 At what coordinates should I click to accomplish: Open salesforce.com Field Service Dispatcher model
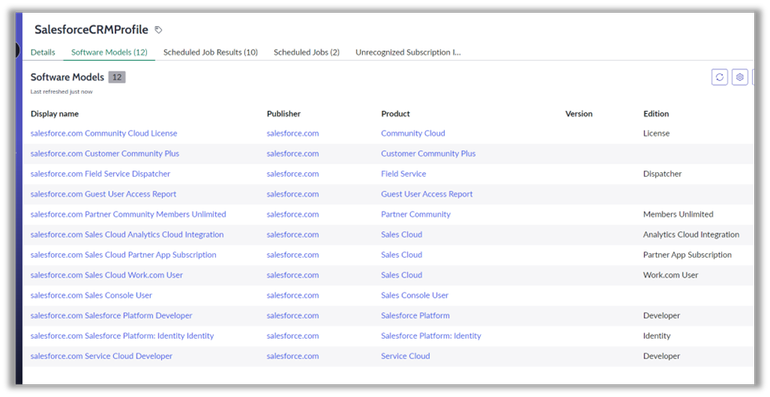point(100,174)
